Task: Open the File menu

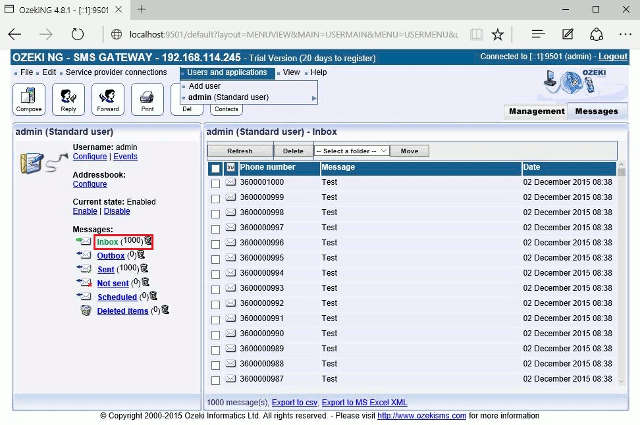Action: pos(27,72)
